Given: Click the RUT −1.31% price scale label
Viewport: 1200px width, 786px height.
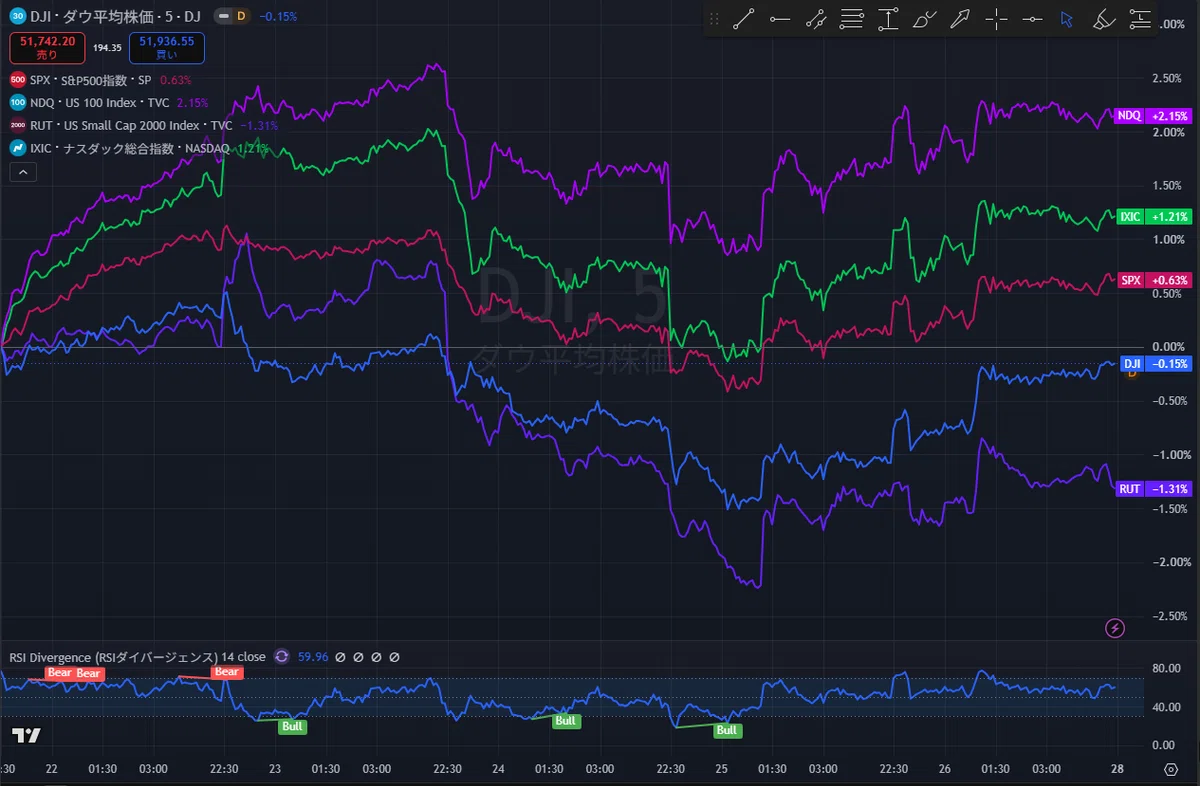Looking at the screenshot, I should tap(1153, 489).
